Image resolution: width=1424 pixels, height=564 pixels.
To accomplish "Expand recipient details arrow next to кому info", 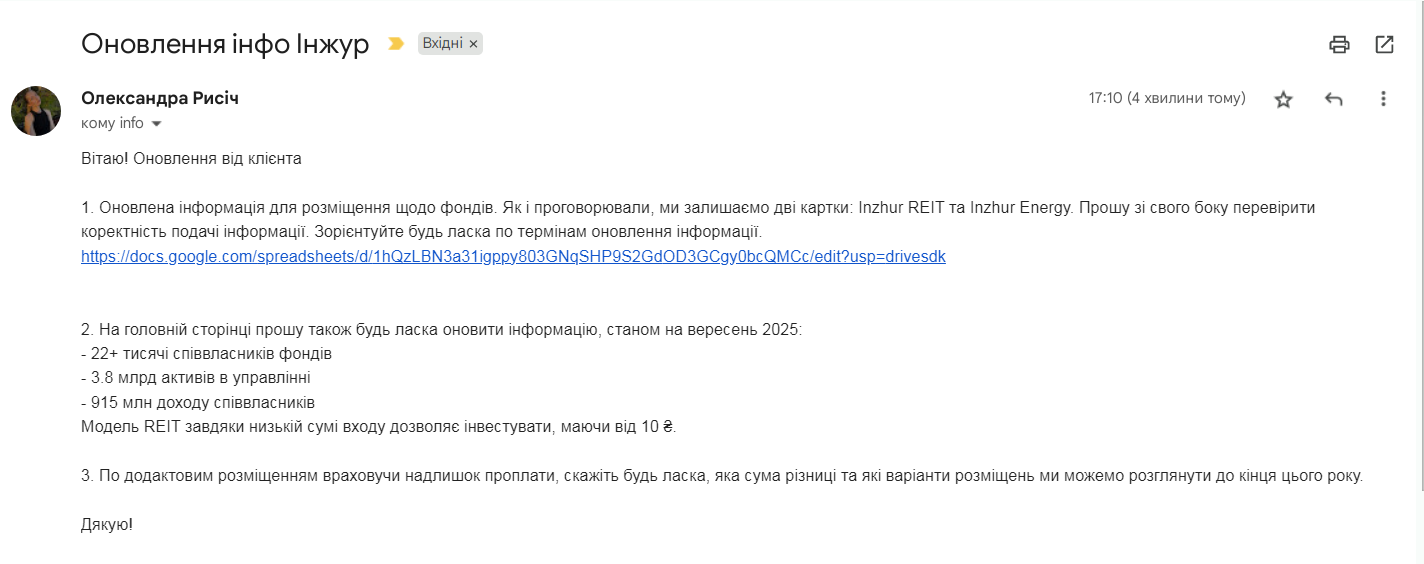I will click(156, 124).
